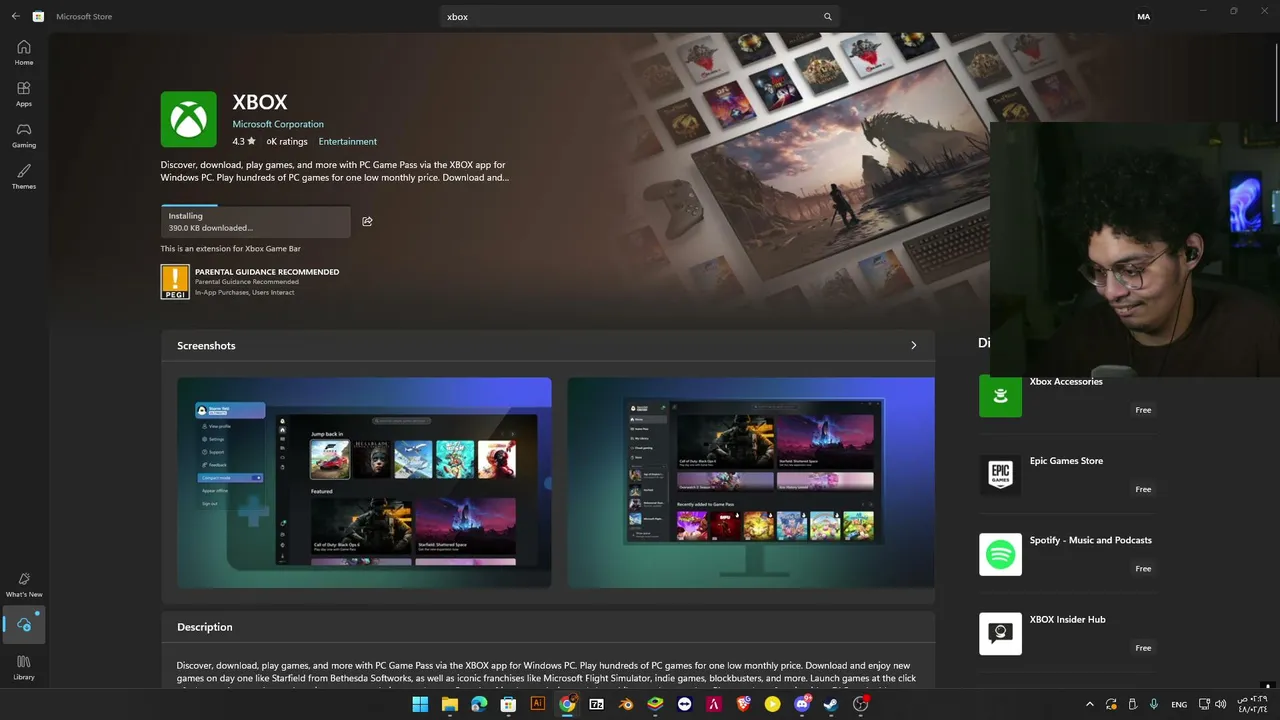
Task: View the 0K ratings link
Action: tap(287, 141)
